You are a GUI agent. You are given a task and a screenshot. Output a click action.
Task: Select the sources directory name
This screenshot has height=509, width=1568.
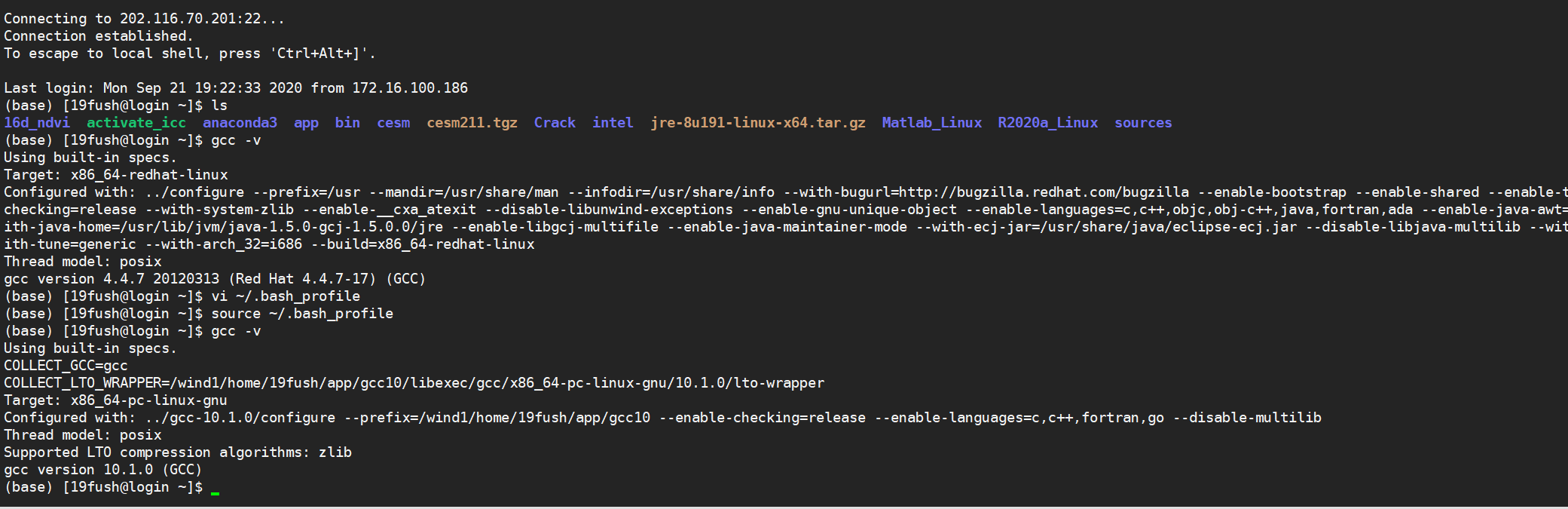pos(1143,123)
